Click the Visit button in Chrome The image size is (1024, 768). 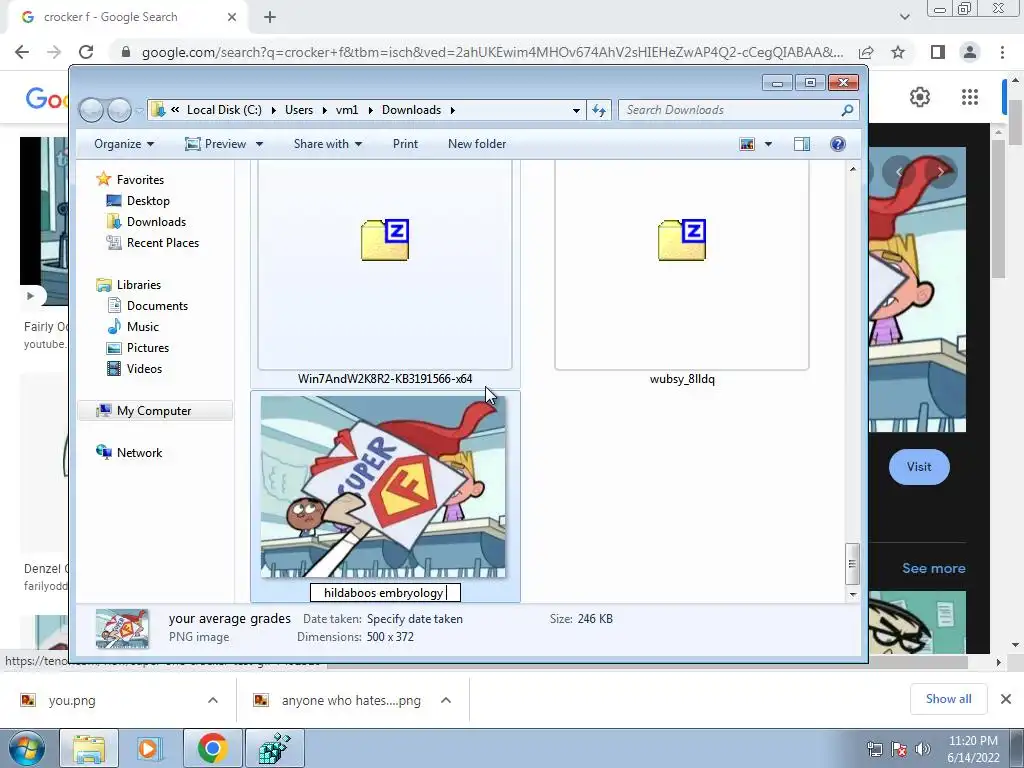919,467
